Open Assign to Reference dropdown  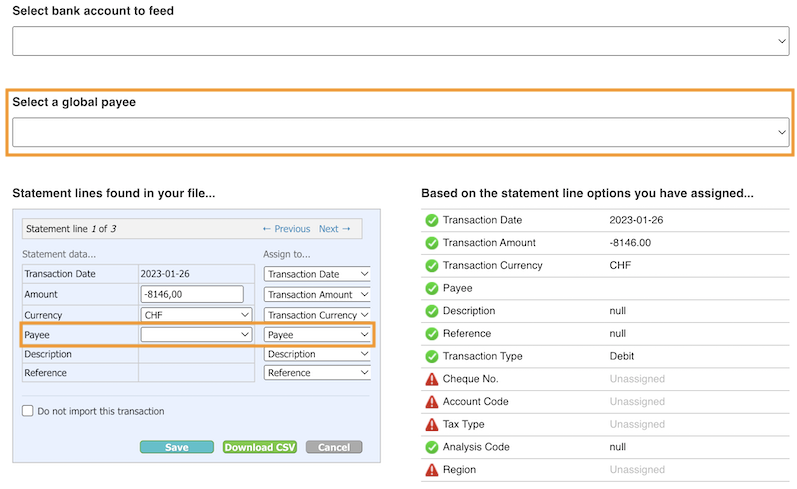point(317,373)
